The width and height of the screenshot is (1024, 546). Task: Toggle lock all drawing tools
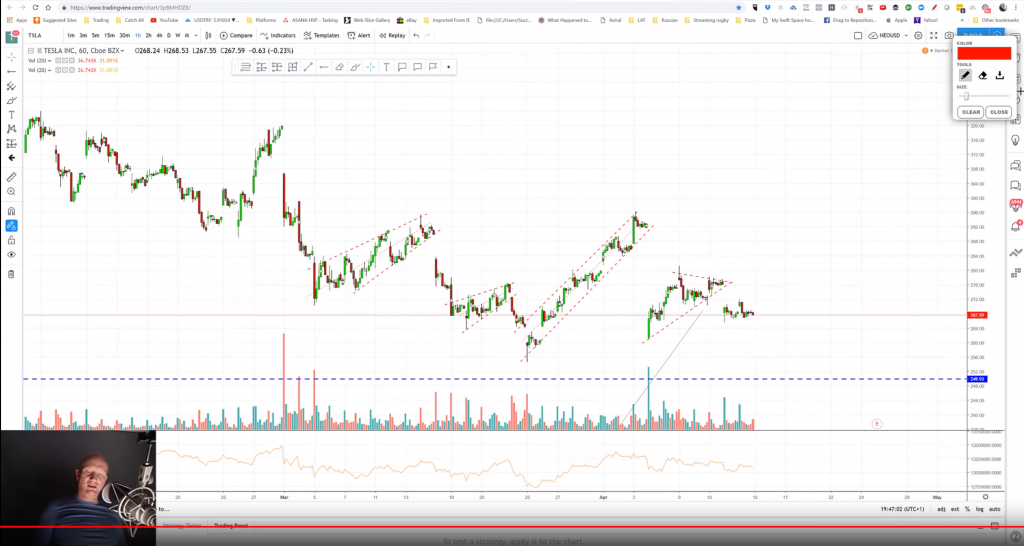[11, 240]
